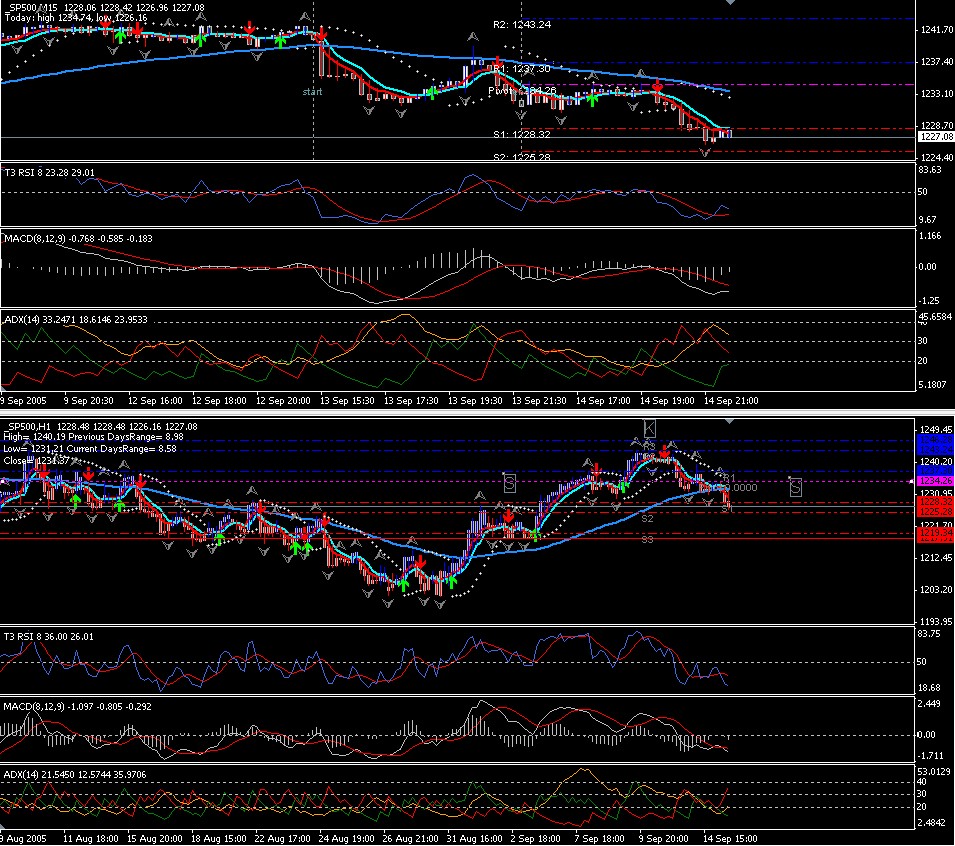Click the 'start' vertical line label

(312, 91)
